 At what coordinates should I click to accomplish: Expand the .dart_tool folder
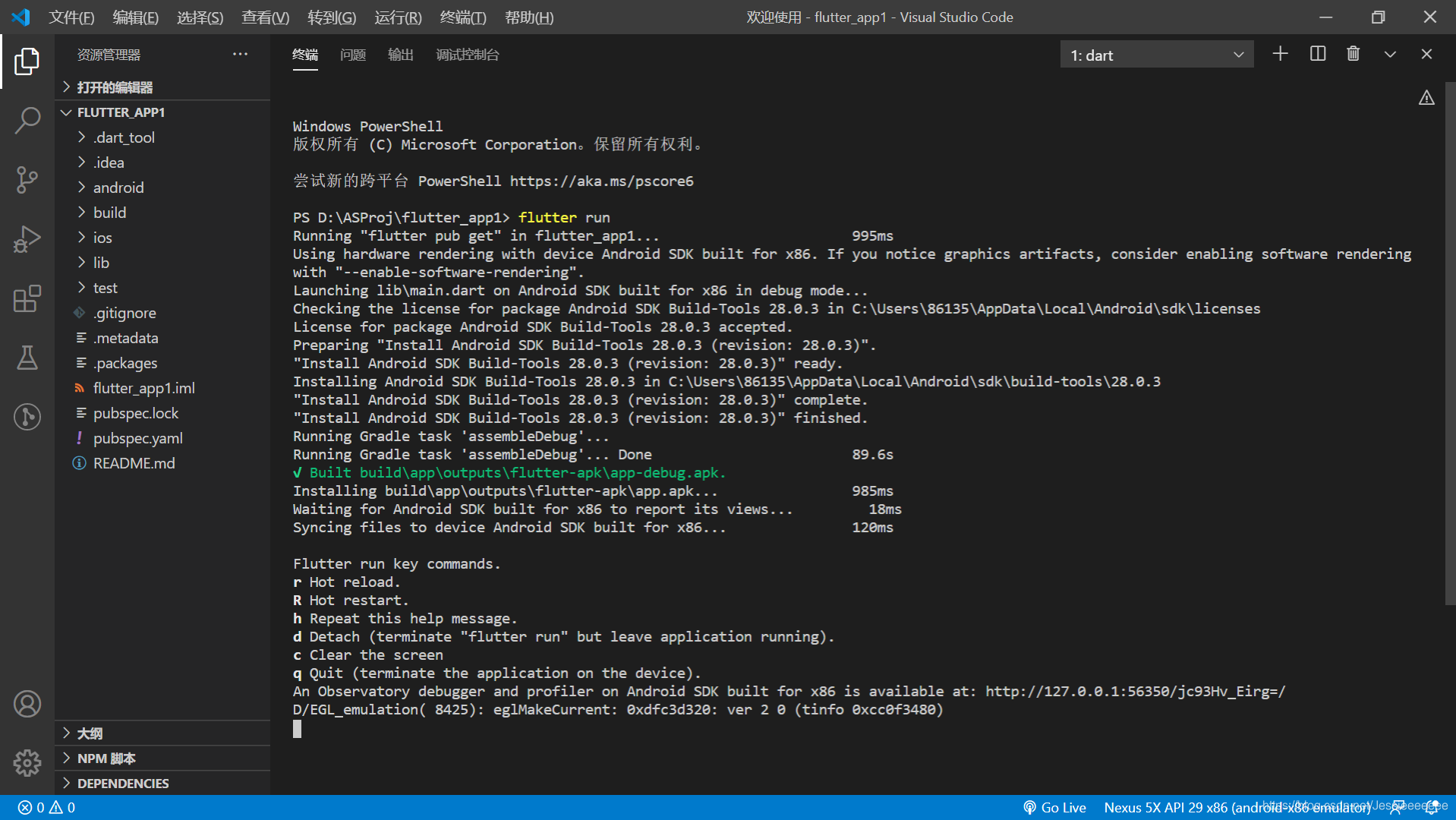pyautogui.click(x=162, y=137)
